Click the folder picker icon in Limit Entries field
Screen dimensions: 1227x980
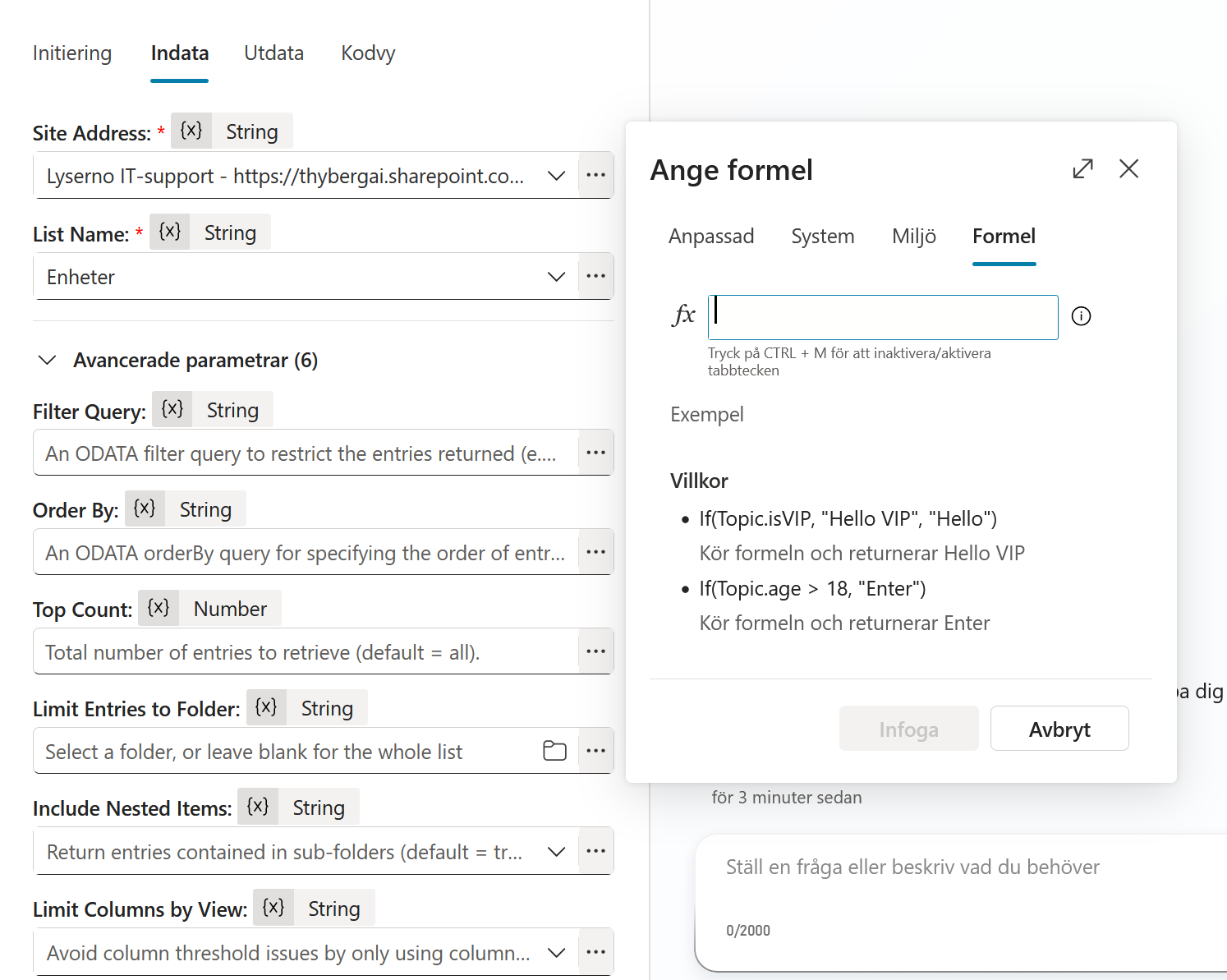point(555,751)
